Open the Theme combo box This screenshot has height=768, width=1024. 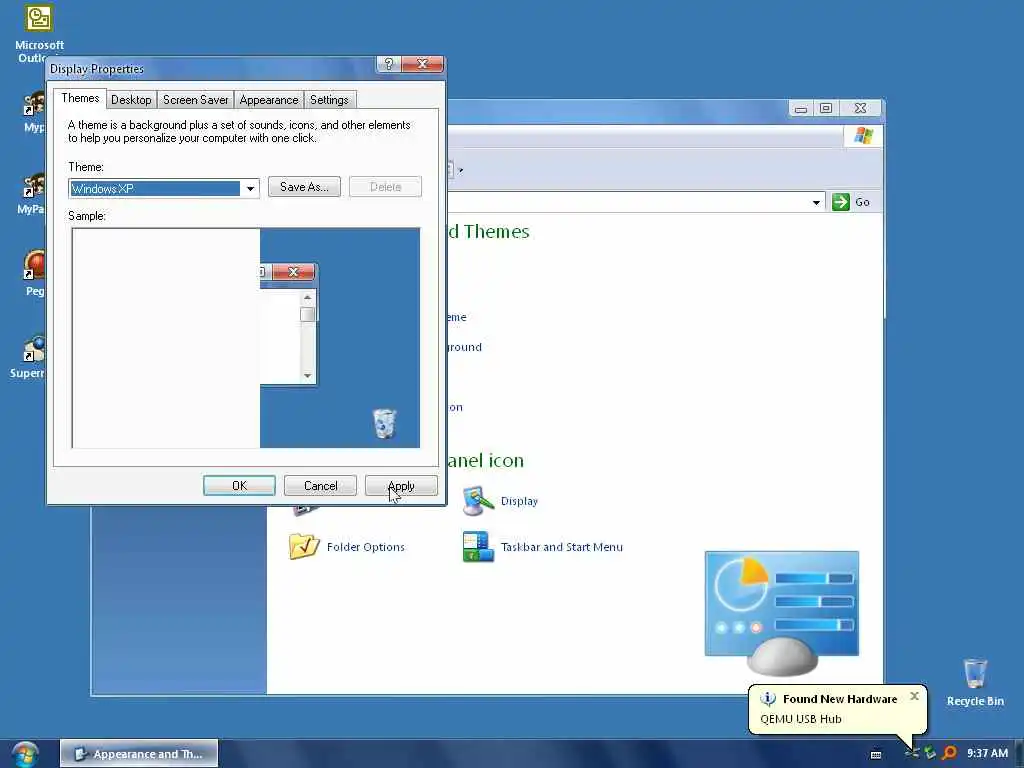point(164,189)
